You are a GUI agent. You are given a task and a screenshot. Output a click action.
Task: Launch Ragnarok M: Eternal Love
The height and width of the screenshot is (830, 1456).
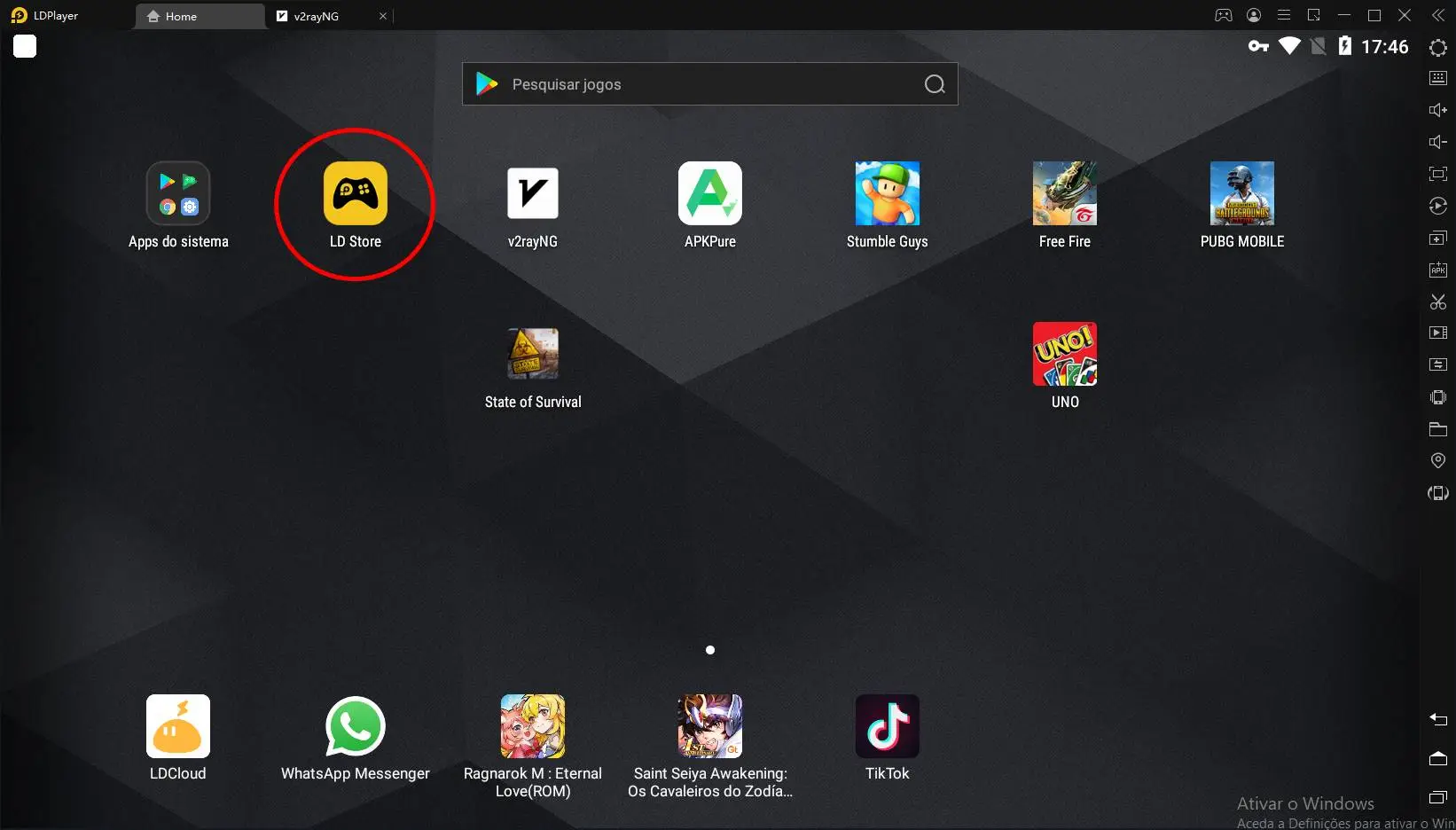(x=533, y=726)
